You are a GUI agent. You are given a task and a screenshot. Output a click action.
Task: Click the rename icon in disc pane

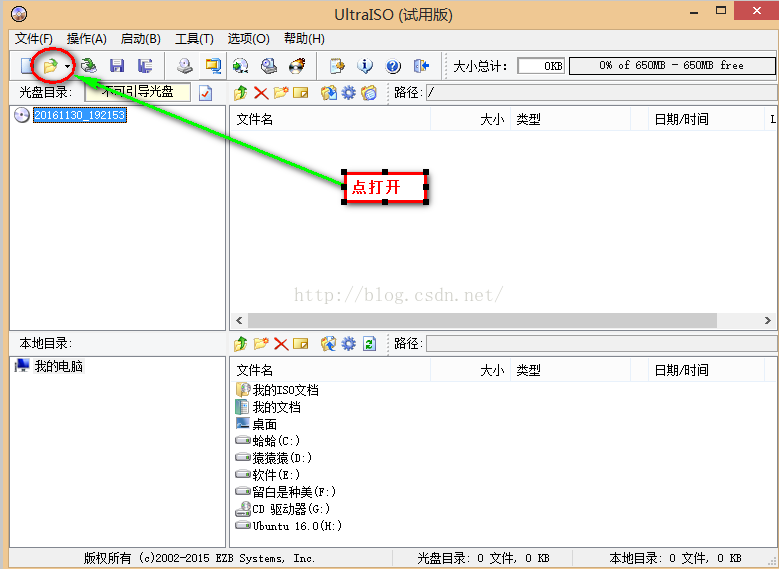[x=301, y=93]
